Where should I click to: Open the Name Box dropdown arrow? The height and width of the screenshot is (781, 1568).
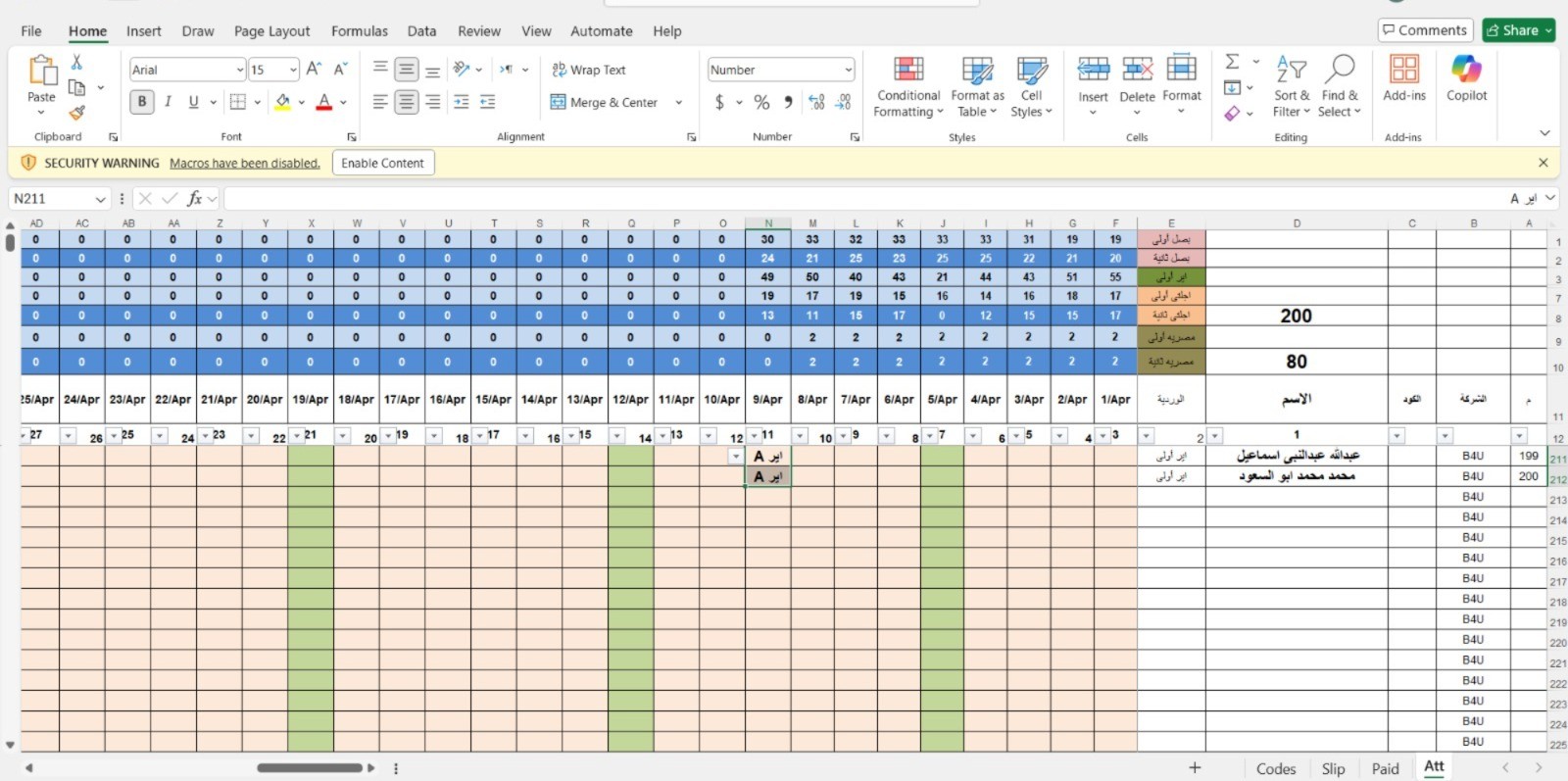click(100, 199)
